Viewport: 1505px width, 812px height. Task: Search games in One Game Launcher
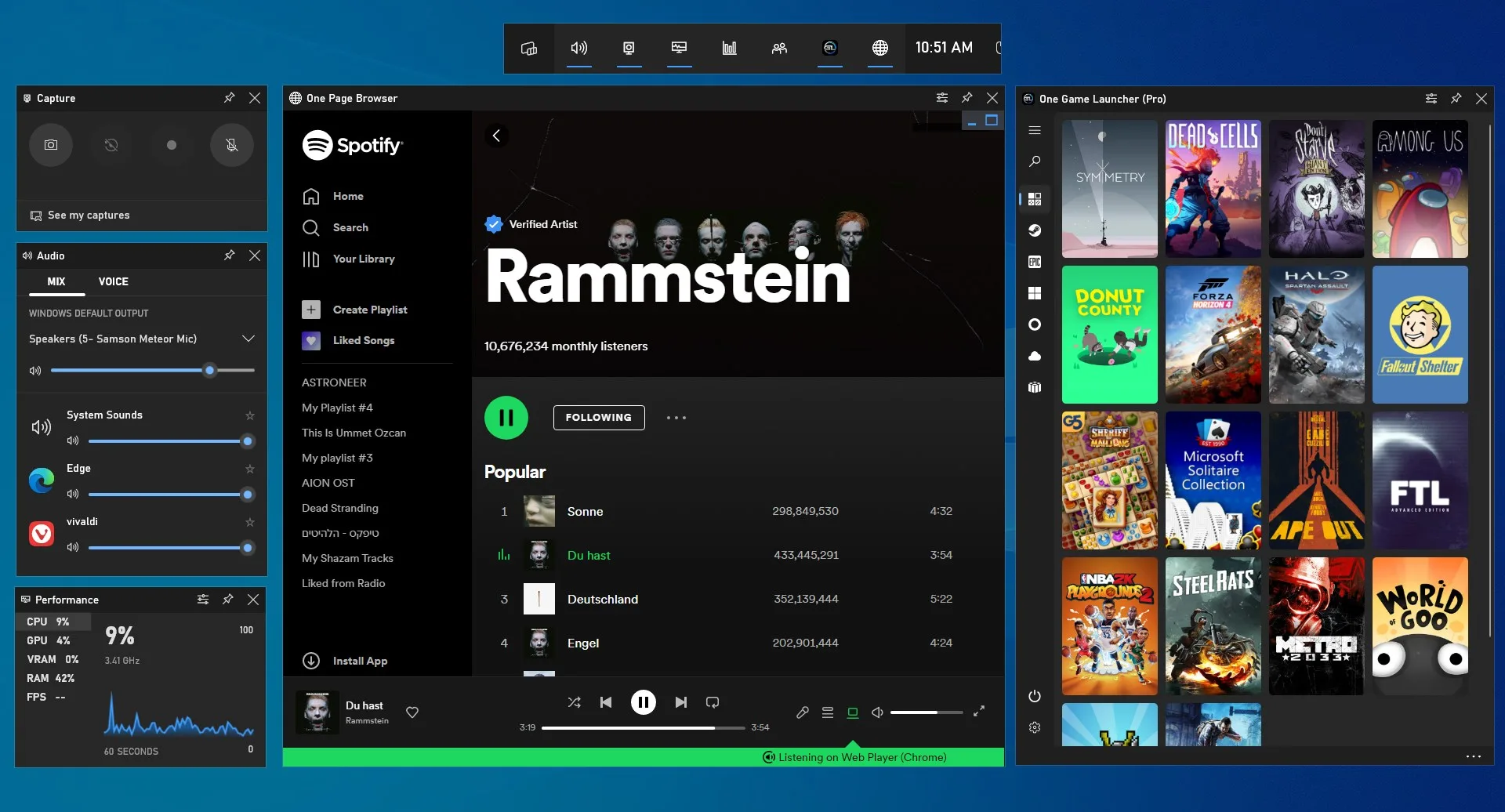tap(1035, 161)
